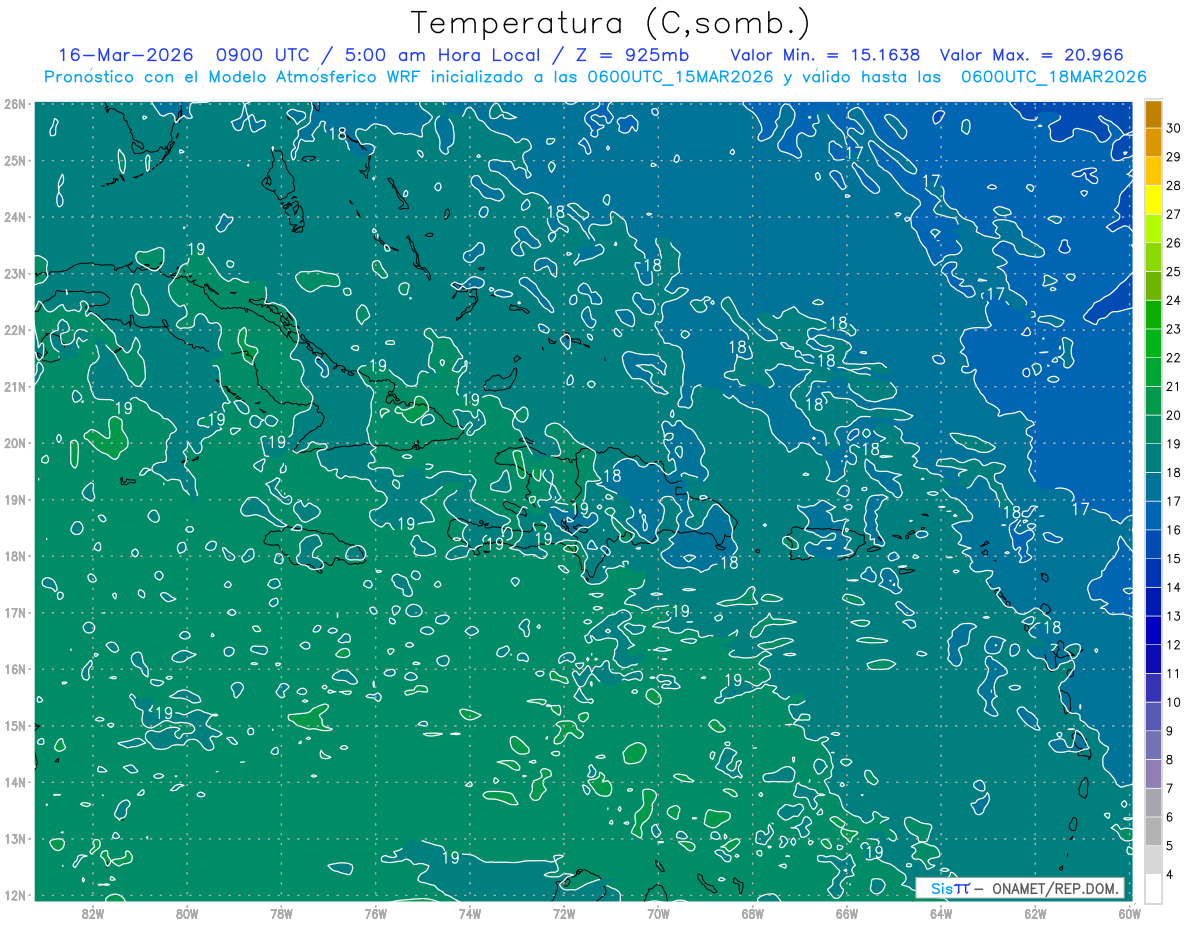Viewport: 1200px width, 927px height.
Task: Click the "16N" latitude label
Action: click(x=14, y=669)
